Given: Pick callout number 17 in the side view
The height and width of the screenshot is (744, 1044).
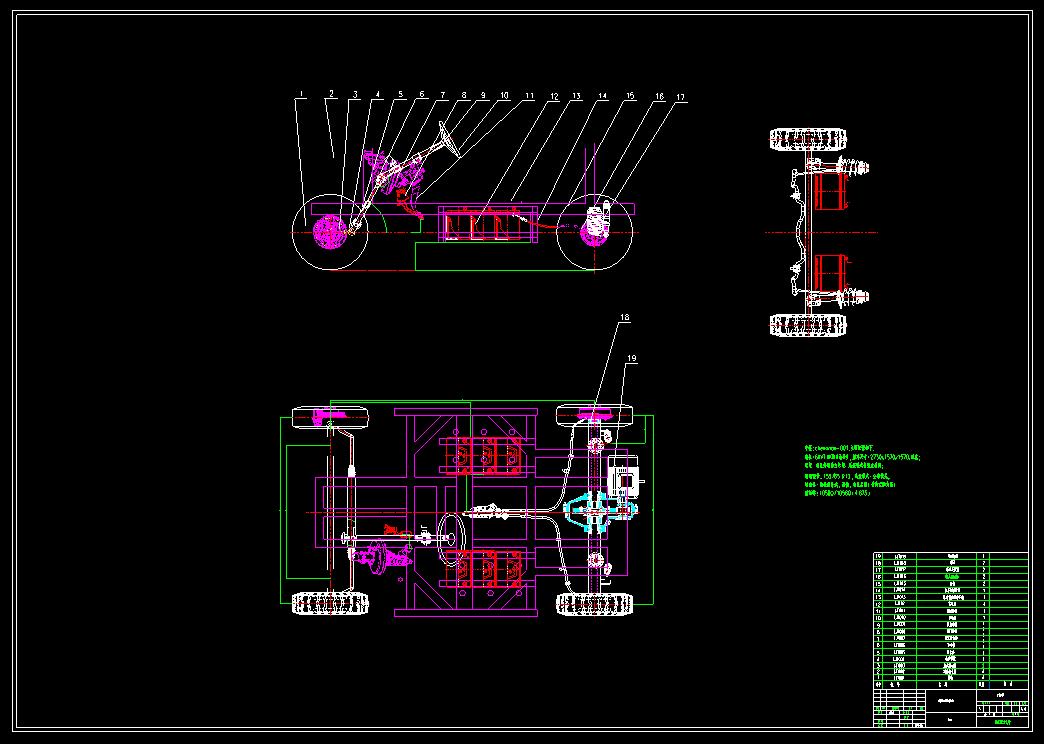Looking at the screenshot, I should pyautogui.click(x=680, y=97).
